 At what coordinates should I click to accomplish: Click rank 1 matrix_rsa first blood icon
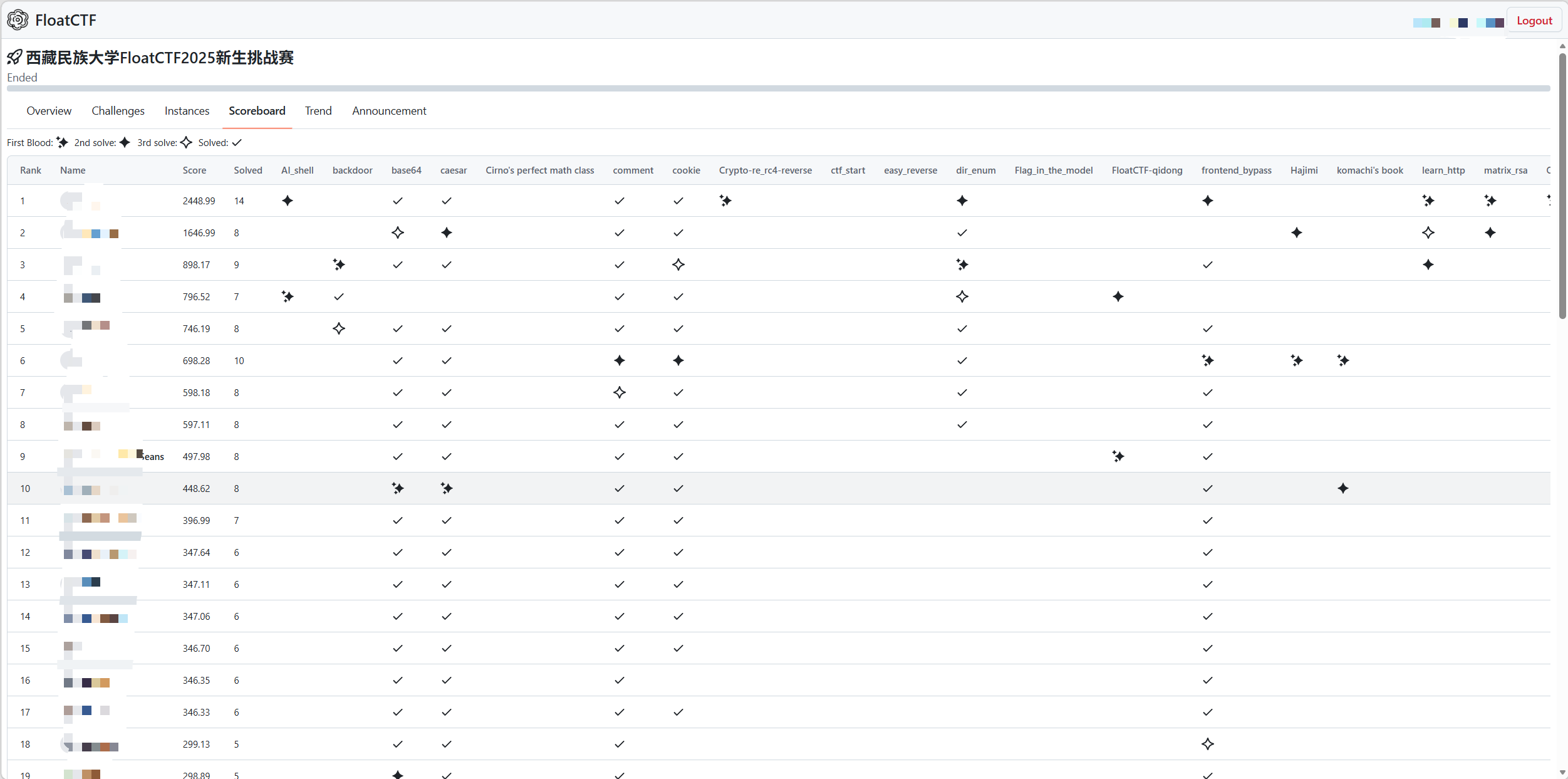click(x=1490, y=201)
